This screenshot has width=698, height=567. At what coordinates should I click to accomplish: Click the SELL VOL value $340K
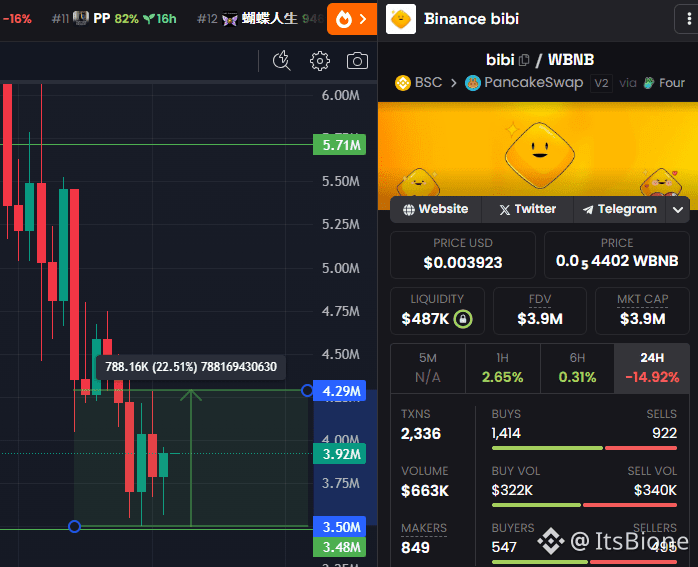[x=655, y=490]
